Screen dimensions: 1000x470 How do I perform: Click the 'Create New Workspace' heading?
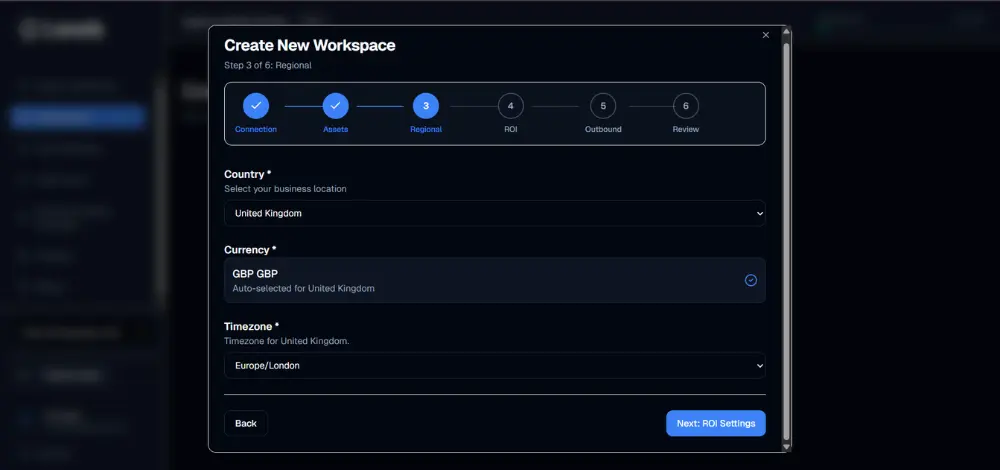coord(310,45)
